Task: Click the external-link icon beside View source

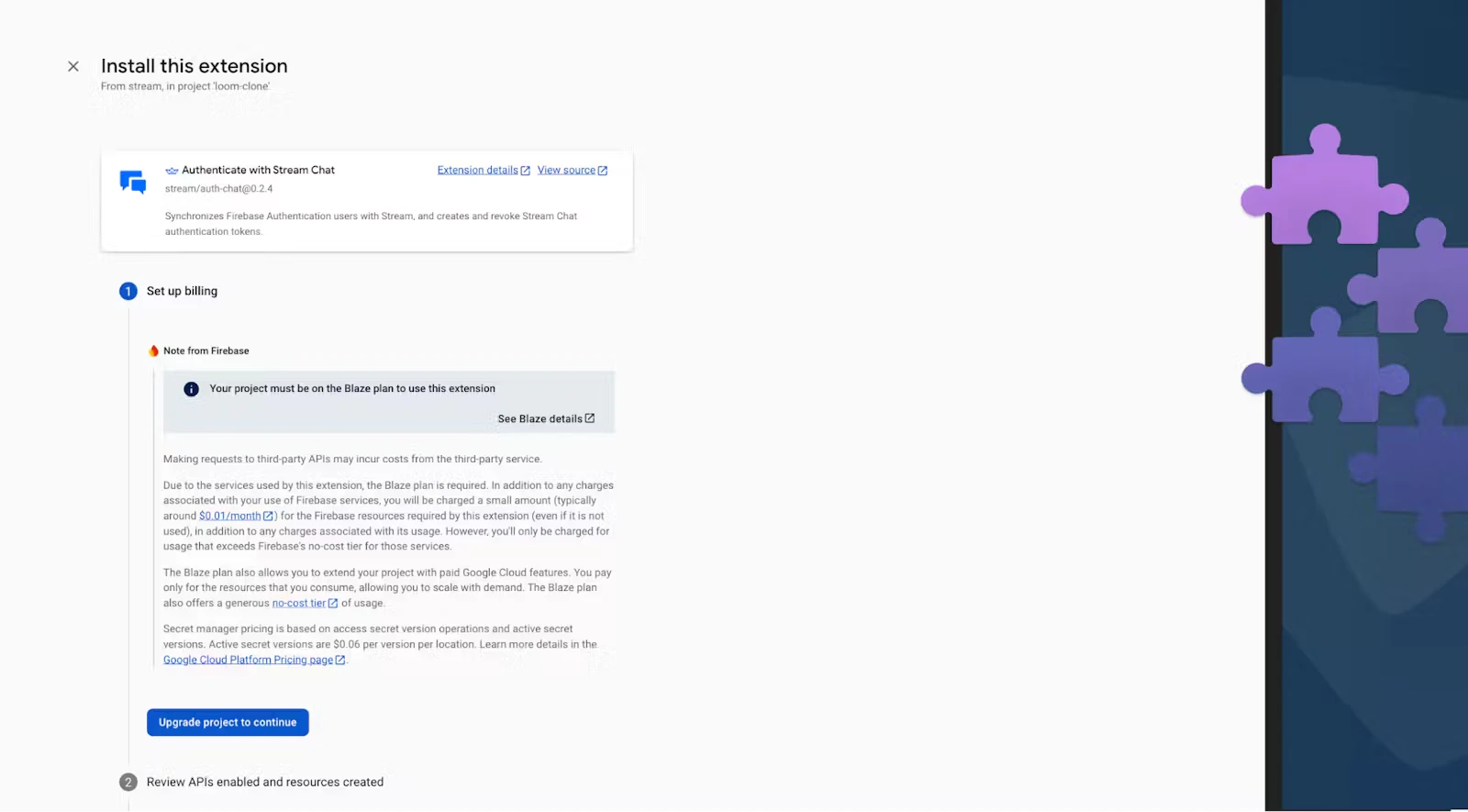Action: tap(603, 171)
